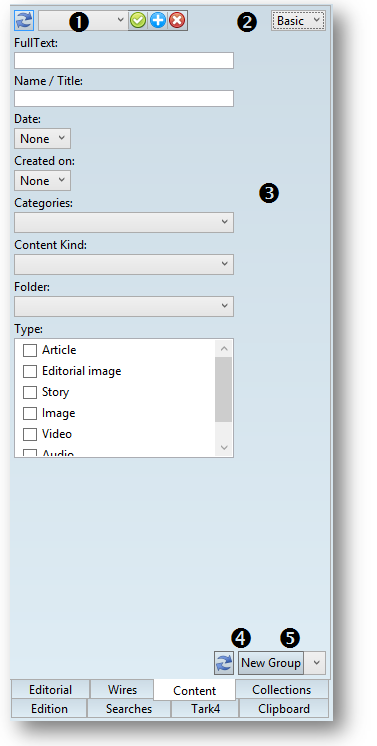Click inside the FullText input field

point(124,60)
